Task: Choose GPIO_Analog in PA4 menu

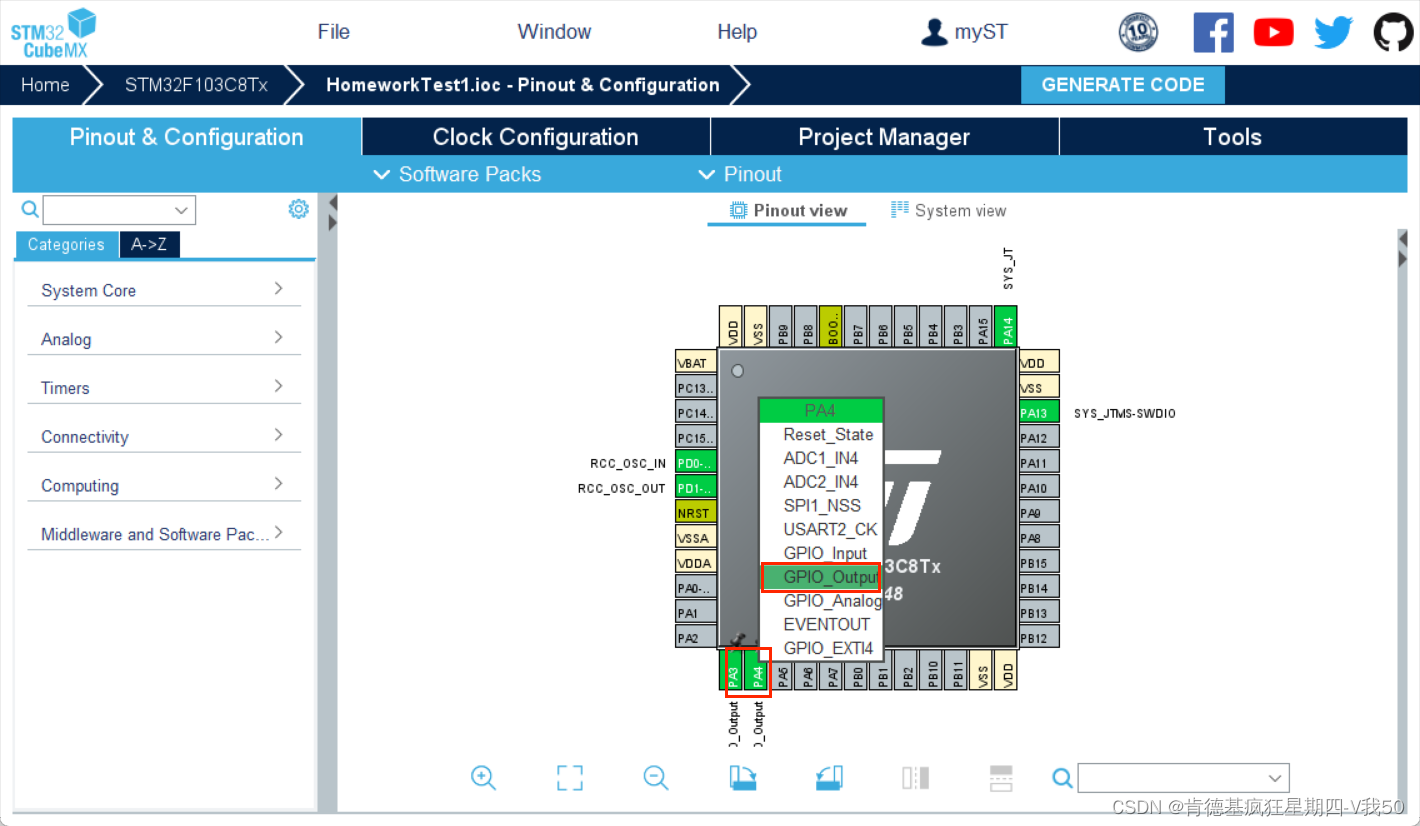Action: (x=821, y=601)
